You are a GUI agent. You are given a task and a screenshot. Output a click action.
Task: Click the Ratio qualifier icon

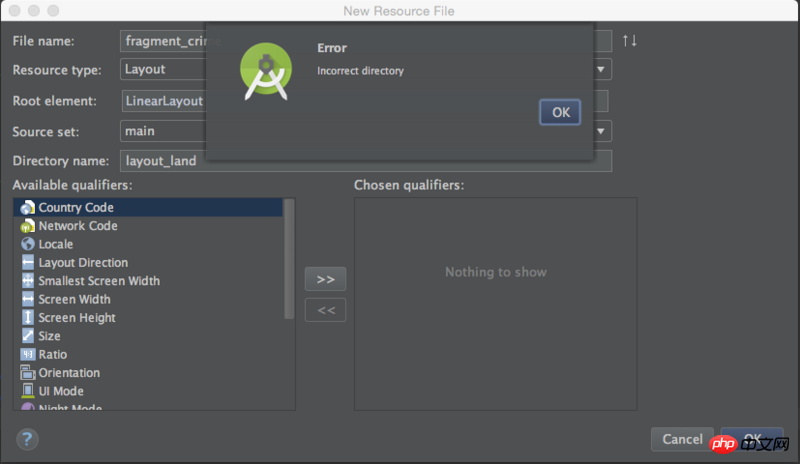[28, 354]
